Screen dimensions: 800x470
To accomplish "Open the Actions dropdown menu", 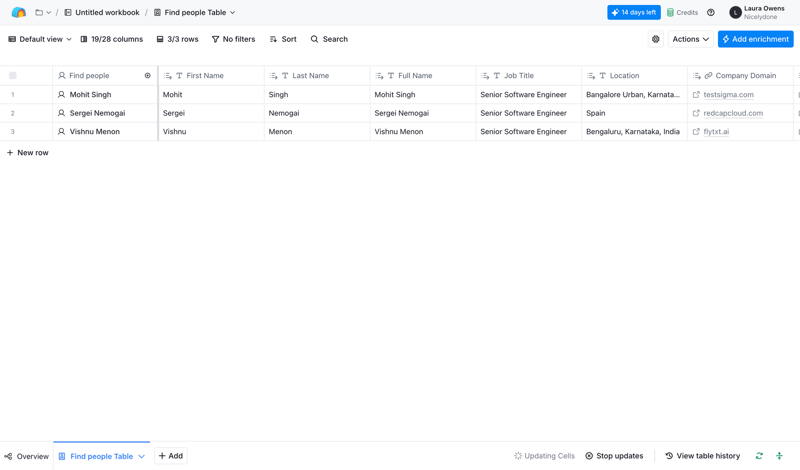I will click(x=690, y=39).
